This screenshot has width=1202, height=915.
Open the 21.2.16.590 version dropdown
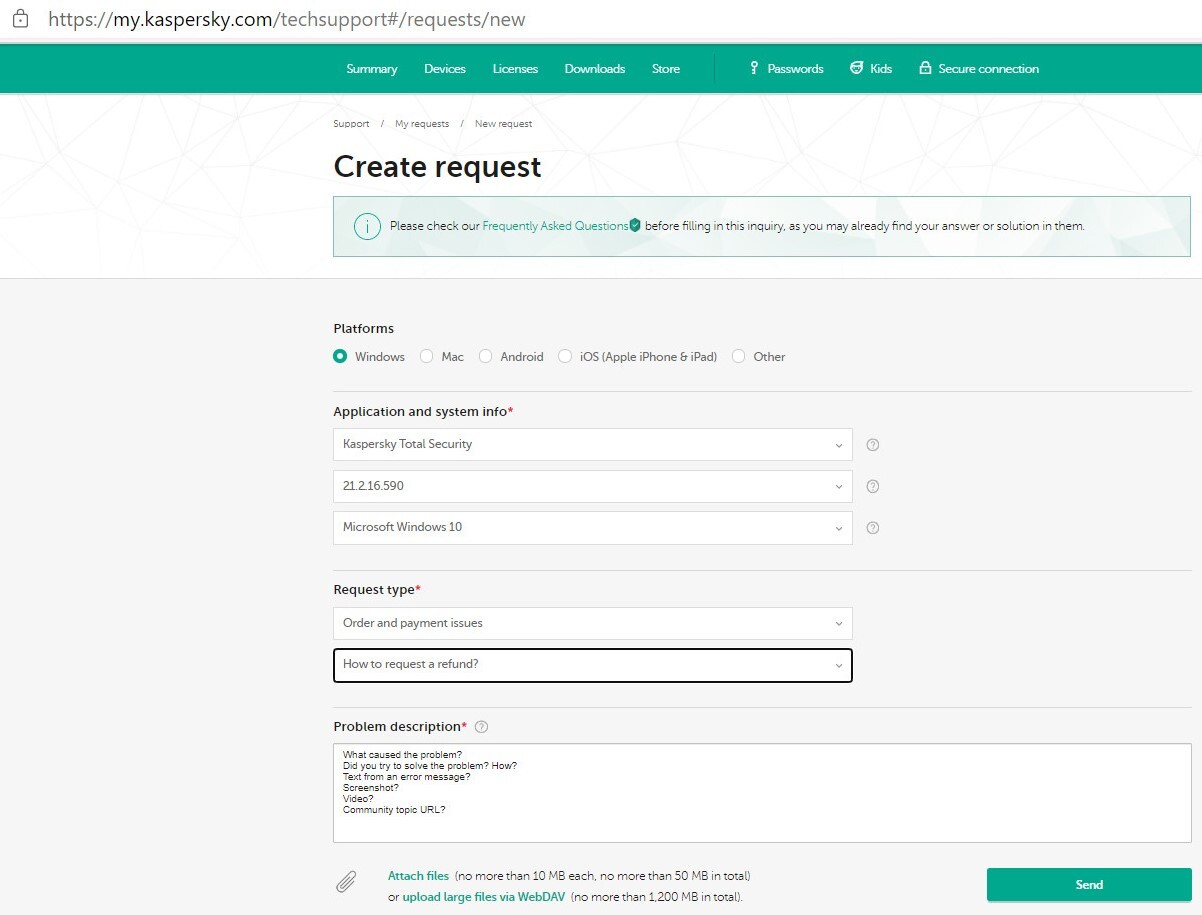coord(593,486)
